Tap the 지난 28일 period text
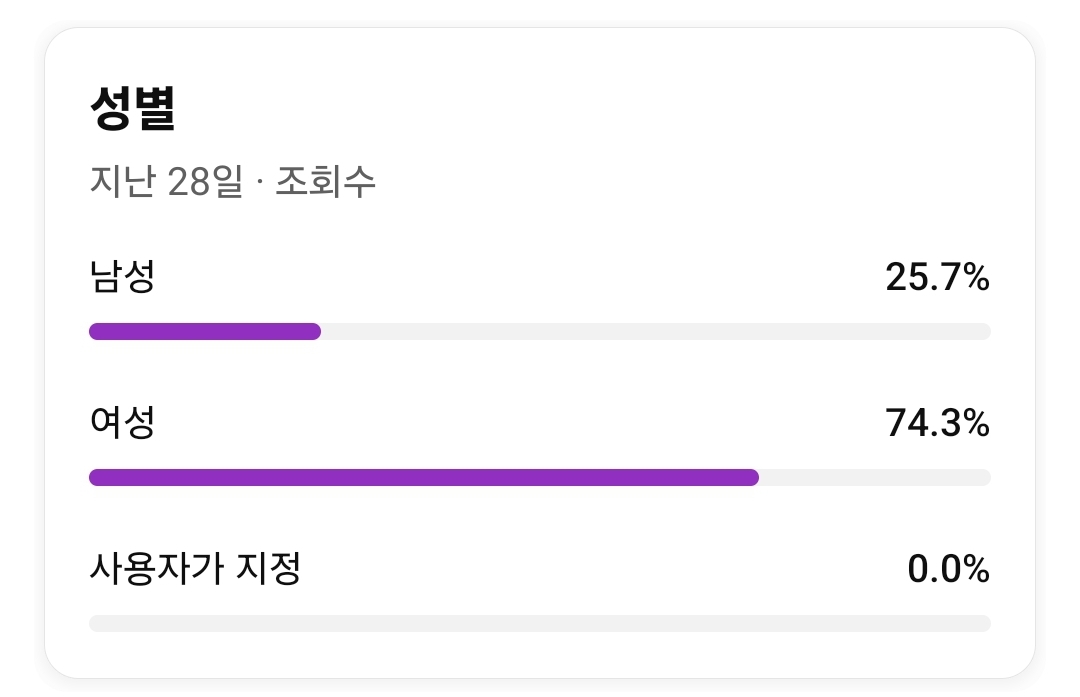Image resolution: width=1080 pixels, height=697 pixels. [x=166, y=182]
